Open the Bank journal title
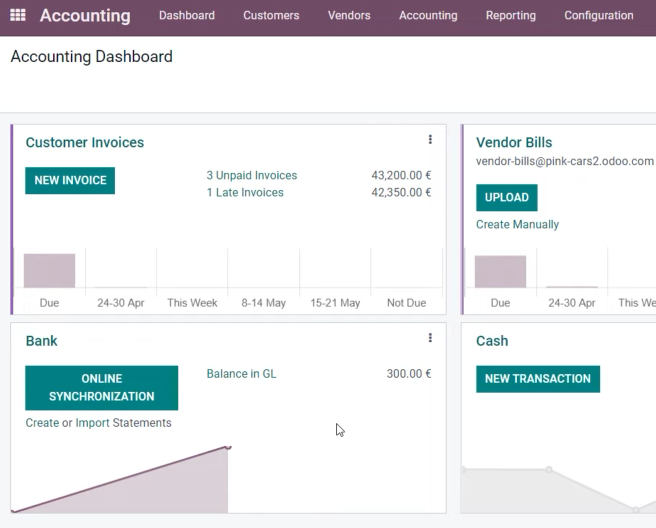Screen dimensions: 656x528 coord(41,341)
